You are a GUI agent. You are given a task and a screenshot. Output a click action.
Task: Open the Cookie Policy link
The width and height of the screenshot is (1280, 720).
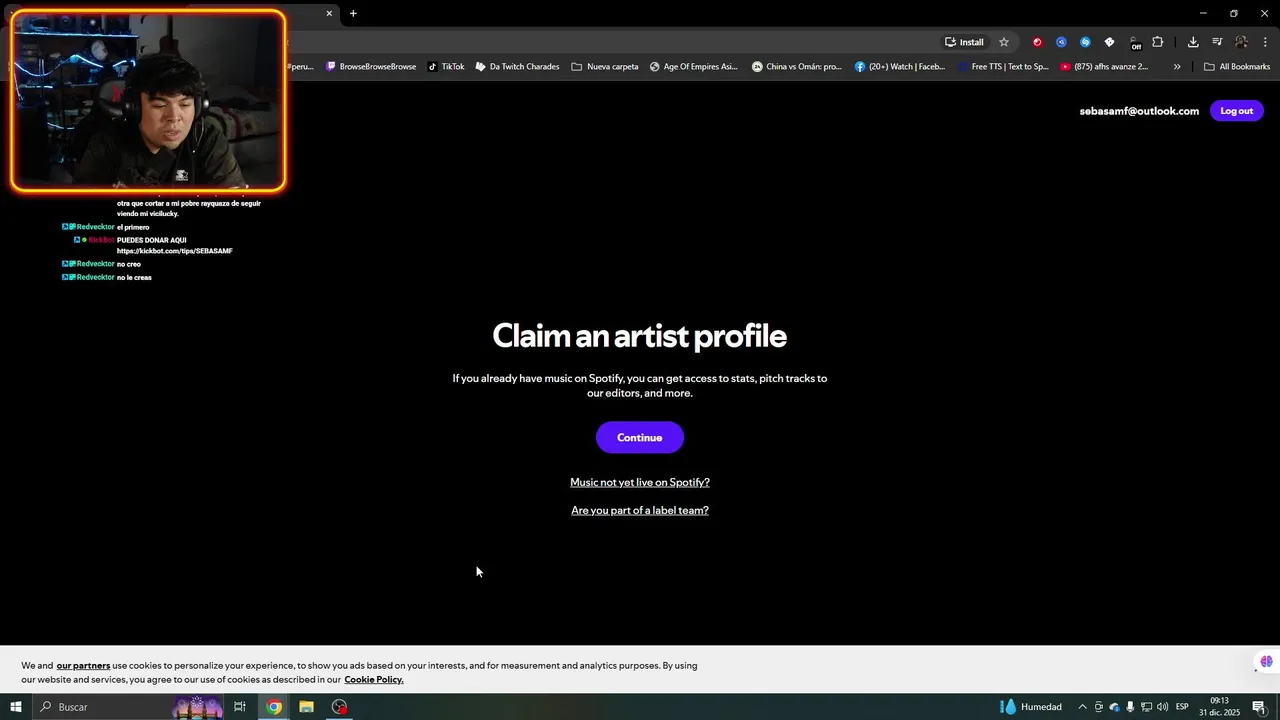374,680
